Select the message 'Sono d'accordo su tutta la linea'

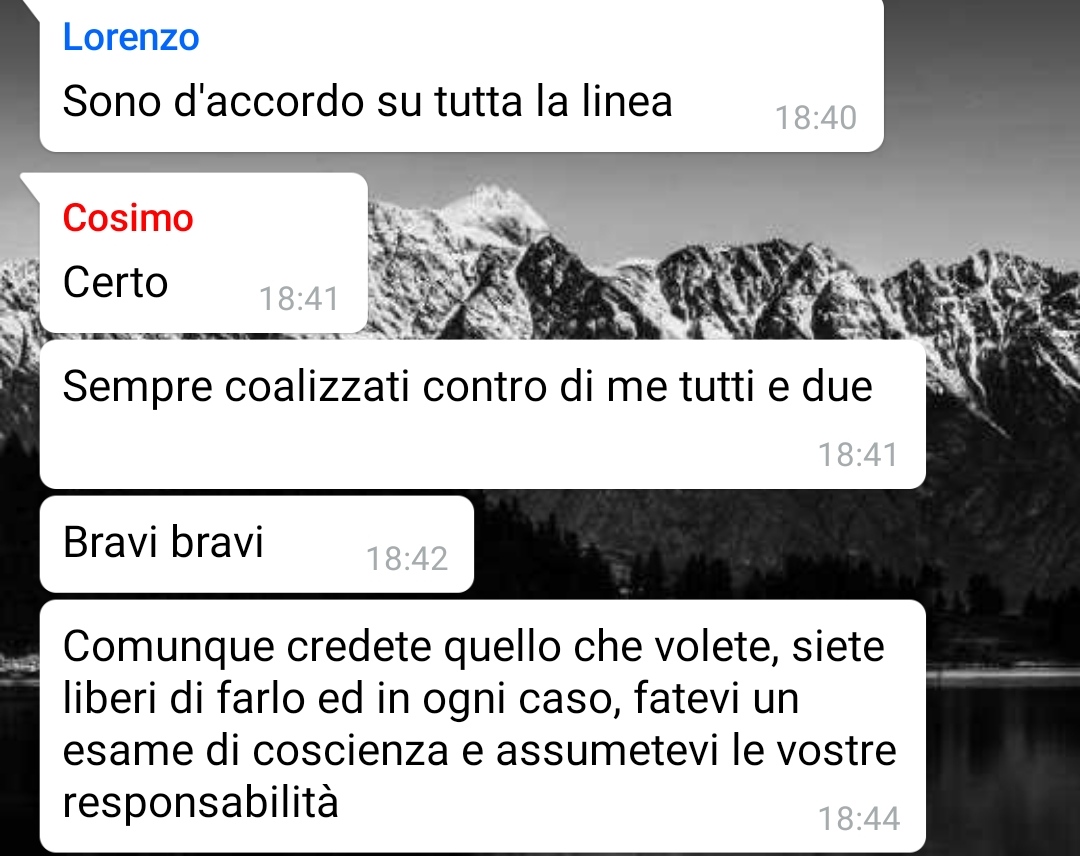pyautogui.click(x=367, y=102)
